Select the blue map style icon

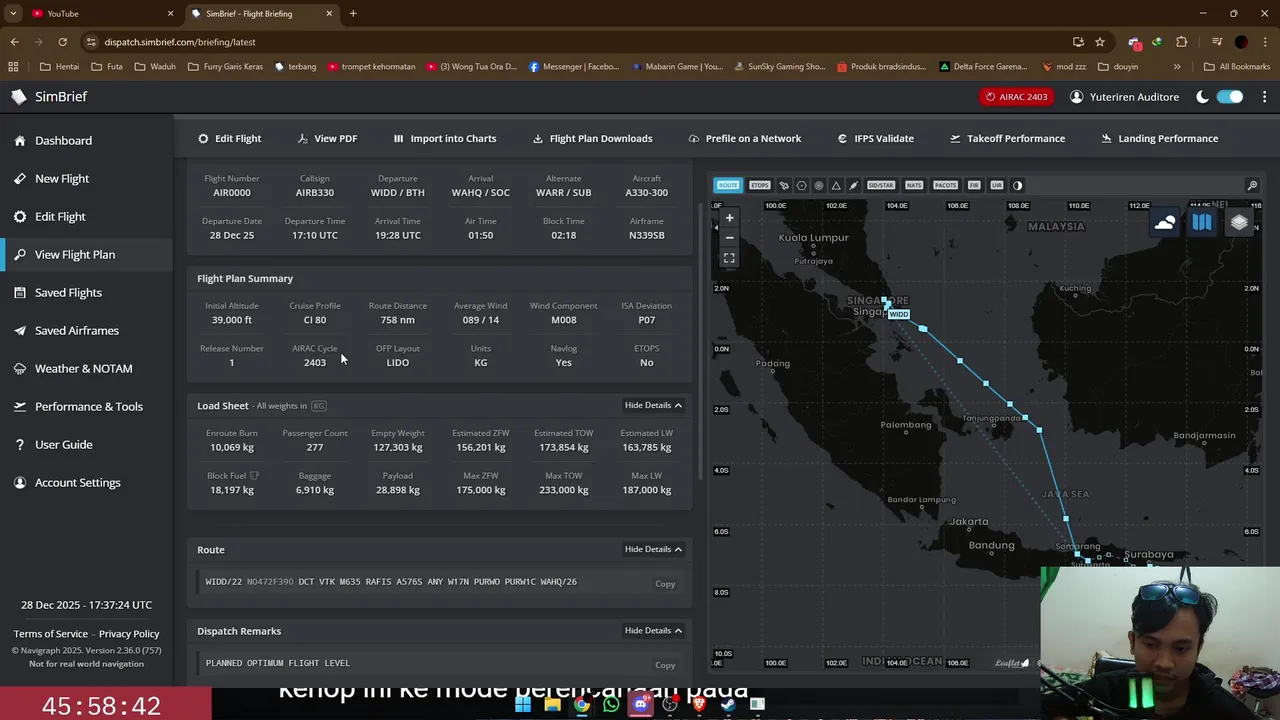pos(1202,223)
